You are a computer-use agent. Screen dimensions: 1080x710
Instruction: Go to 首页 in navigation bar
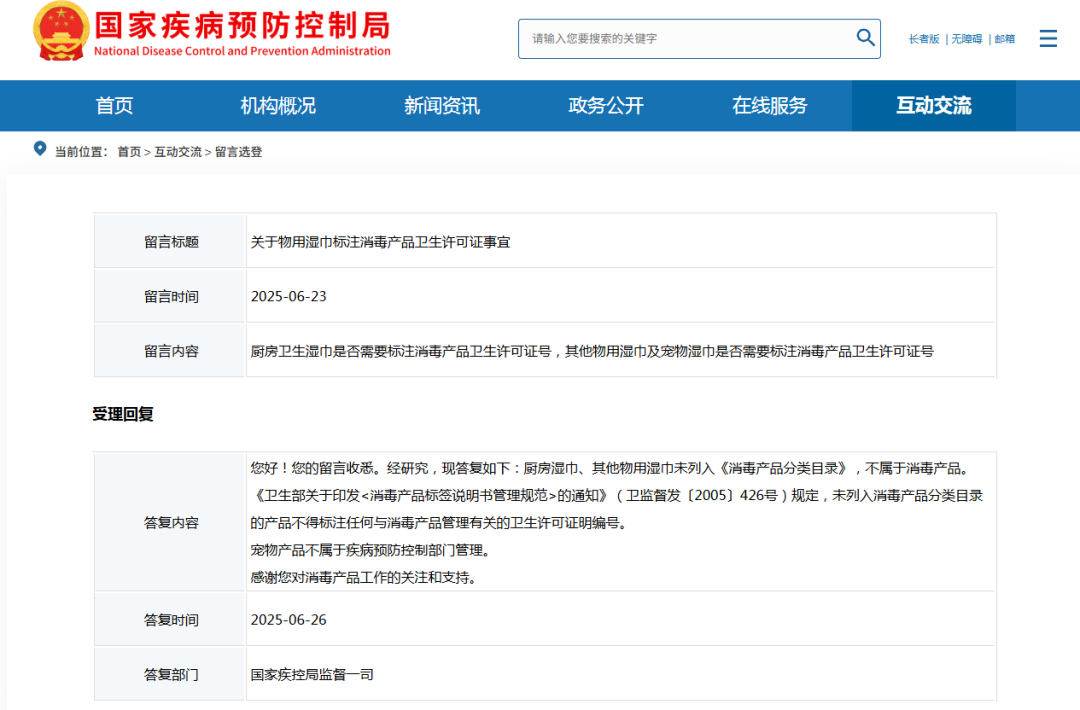tap(114, 106)
